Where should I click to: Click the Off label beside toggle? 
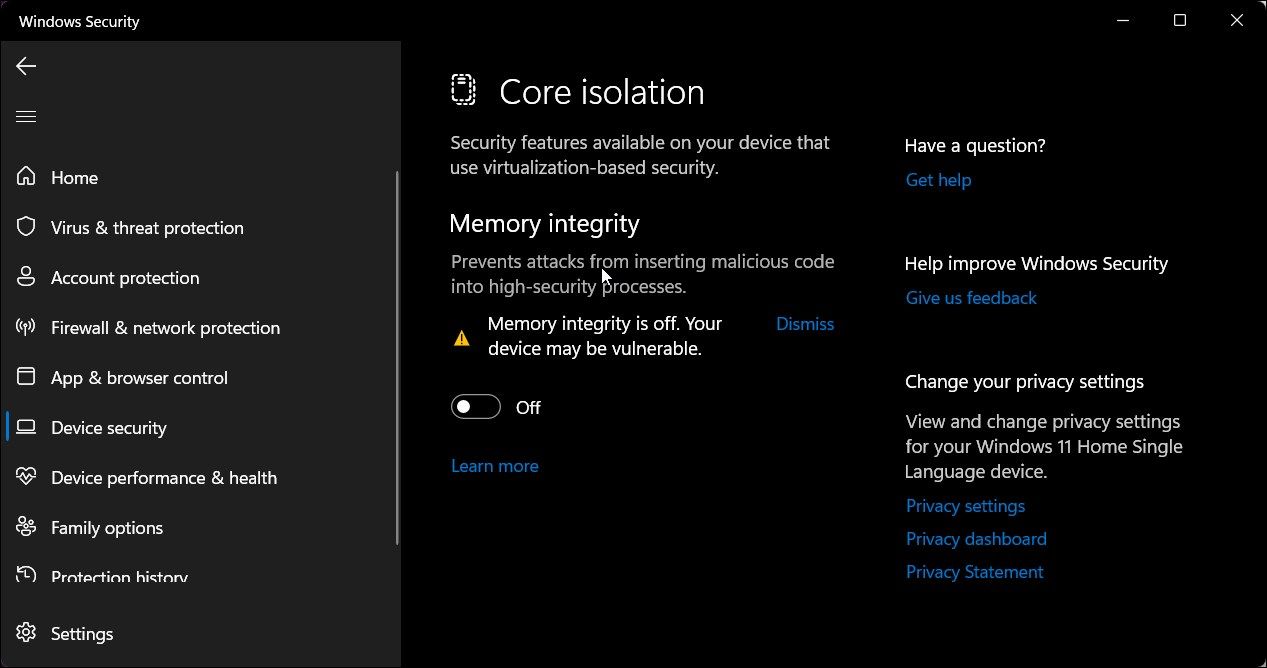528,408
